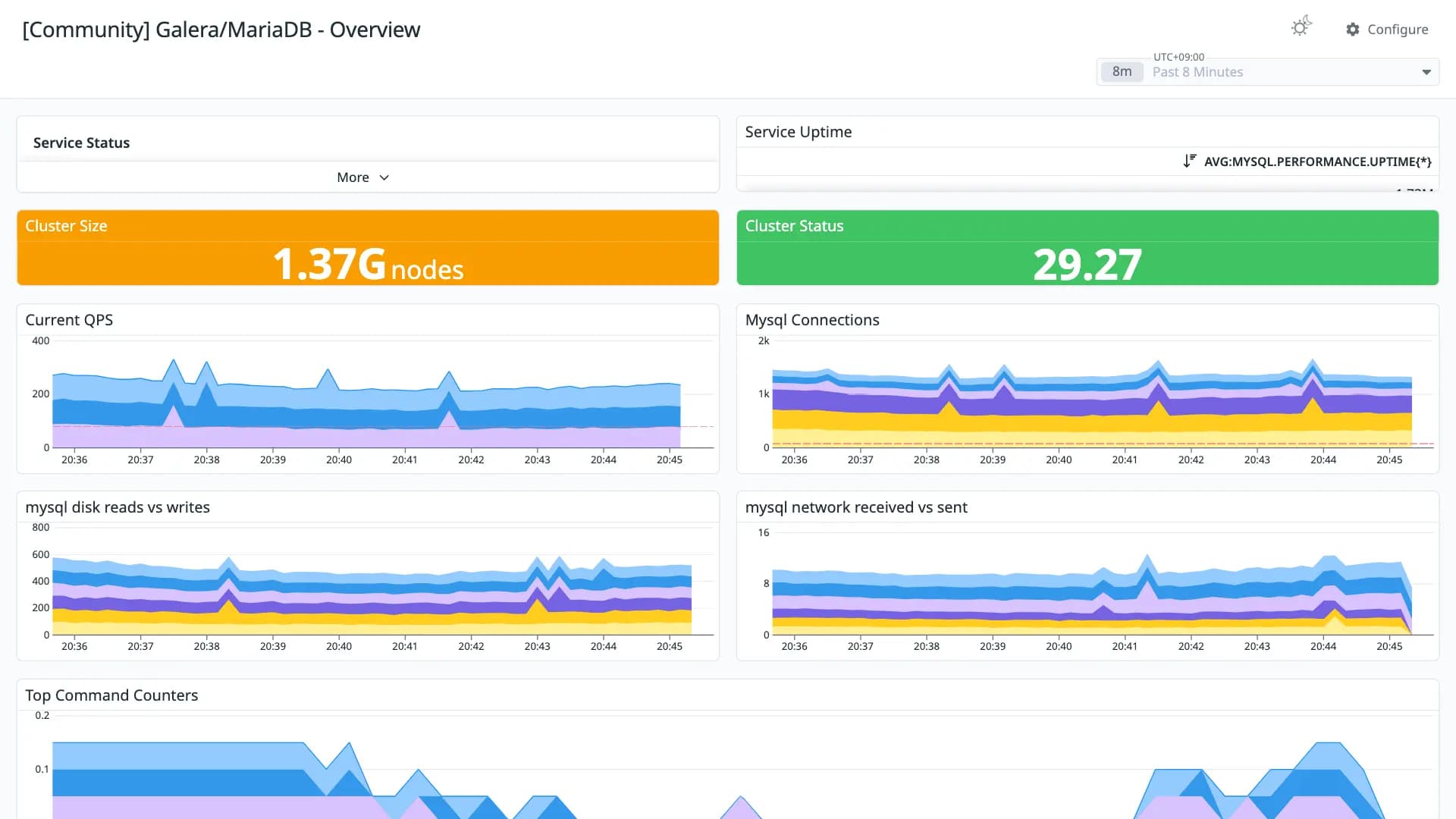
Task: Click the gear icon beside Configure
Action: click(1353, 29)
